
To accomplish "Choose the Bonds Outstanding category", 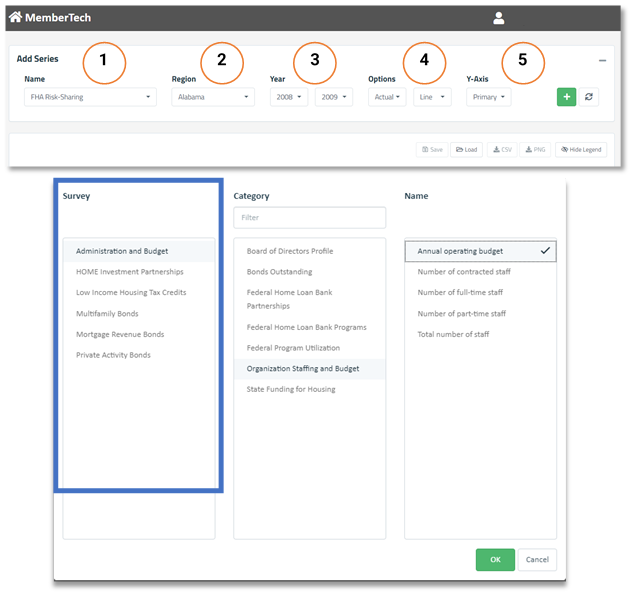I will [279, 272].
